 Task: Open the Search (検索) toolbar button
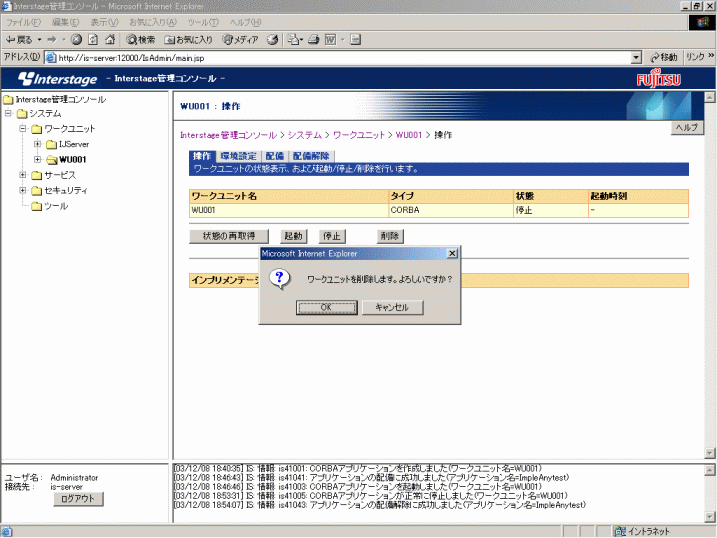[x=140, y=40]
